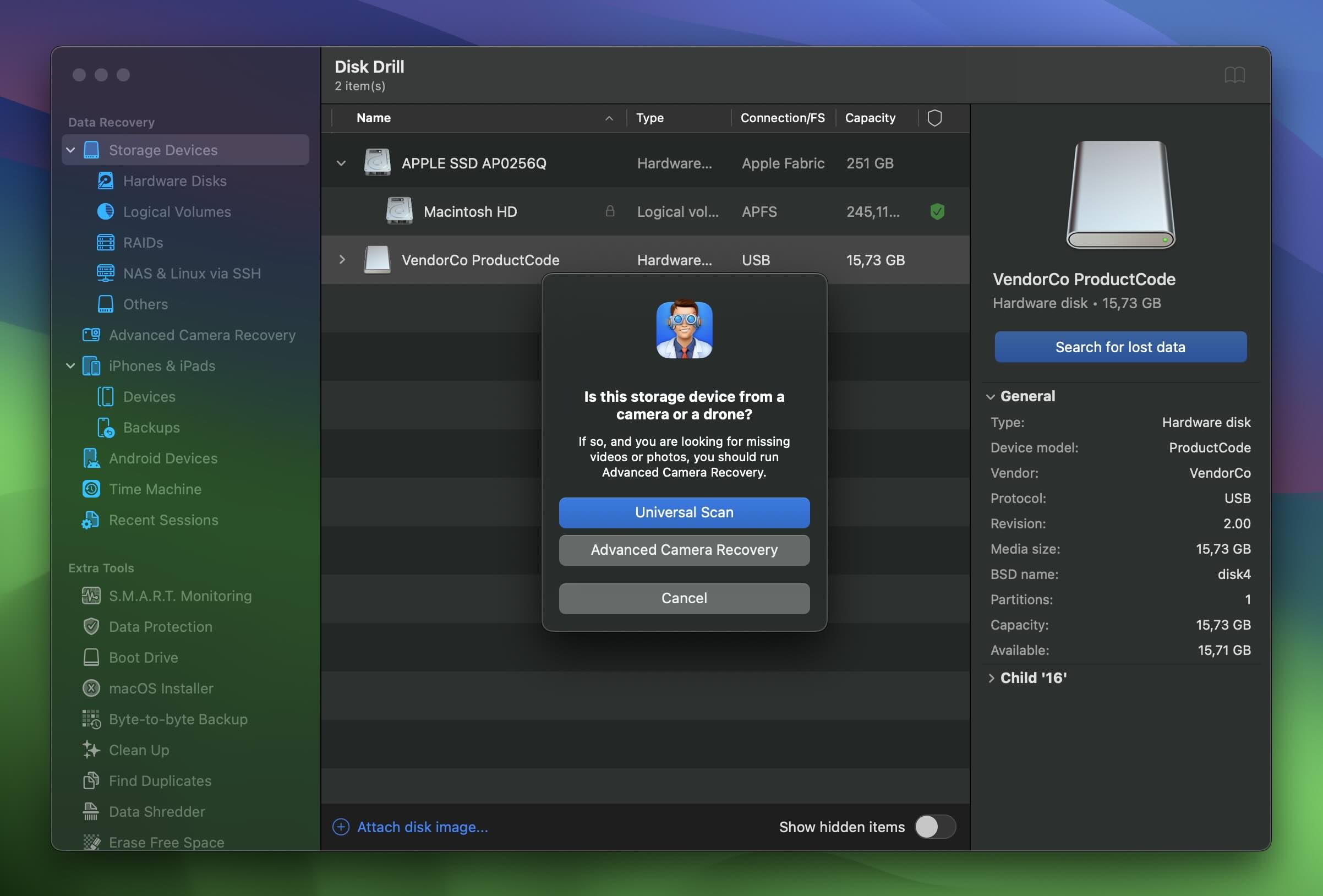
Task: Sort by the Type column header
Action: click(679, 118)
